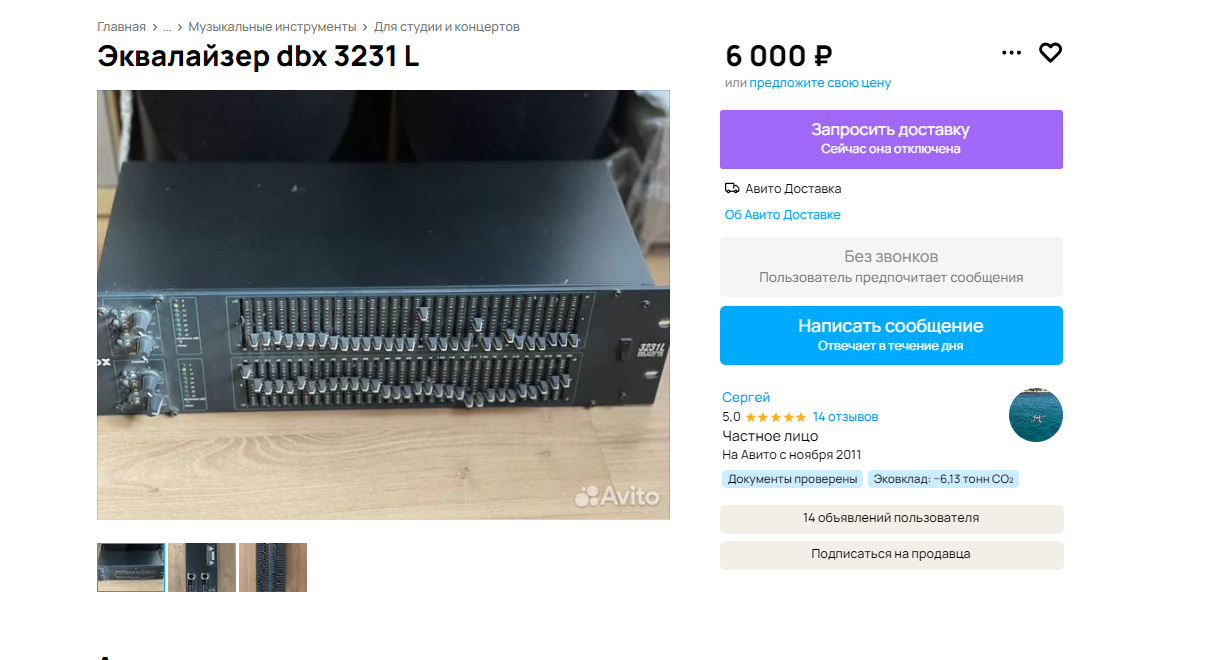Open Об Авито Доставке link
The height and width of the screenshot is (660, 1215).
782,215
